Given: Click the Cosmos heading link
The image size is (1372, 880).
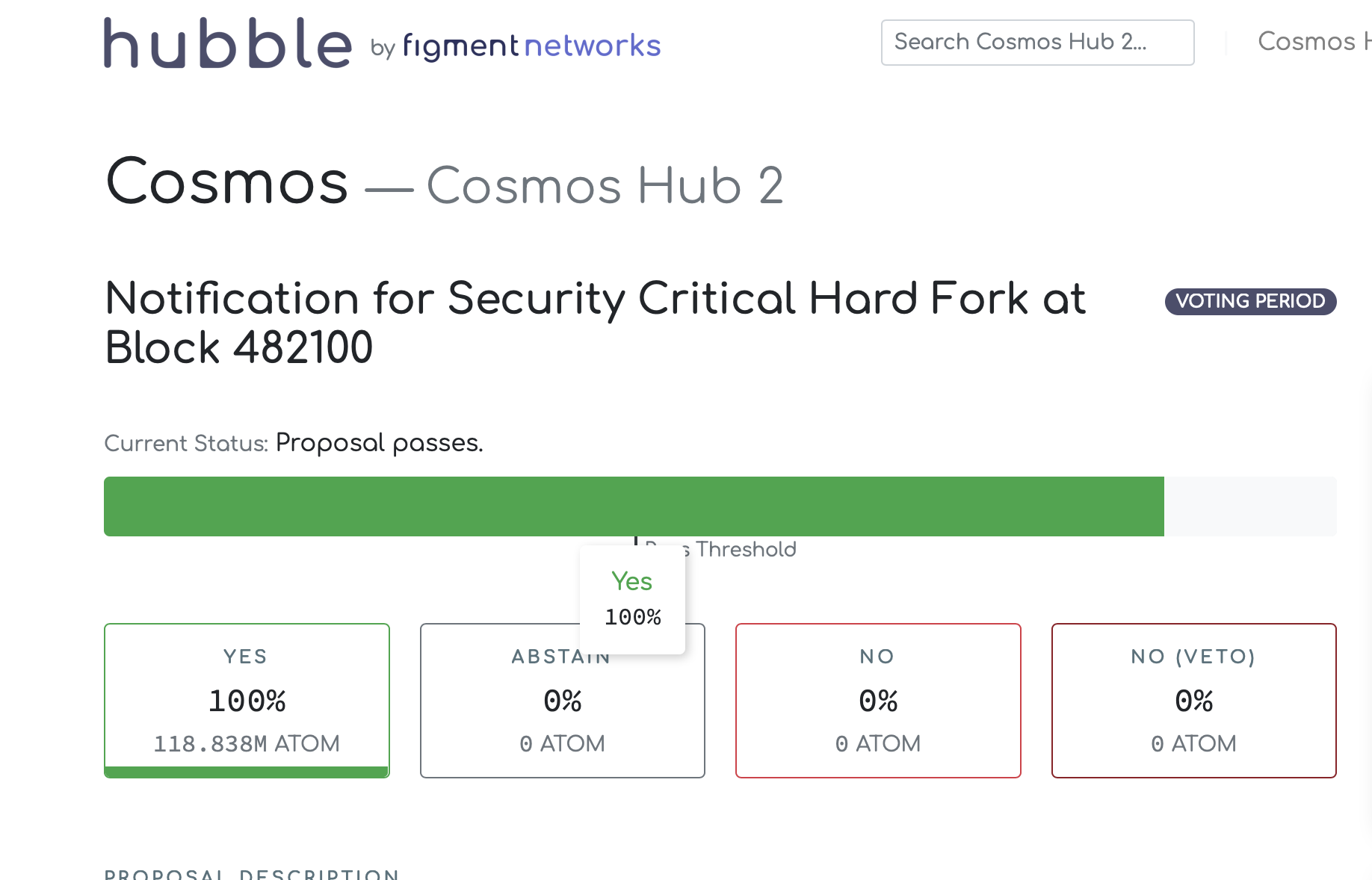Looking at the screenshot, I should [x=227, y=182].
